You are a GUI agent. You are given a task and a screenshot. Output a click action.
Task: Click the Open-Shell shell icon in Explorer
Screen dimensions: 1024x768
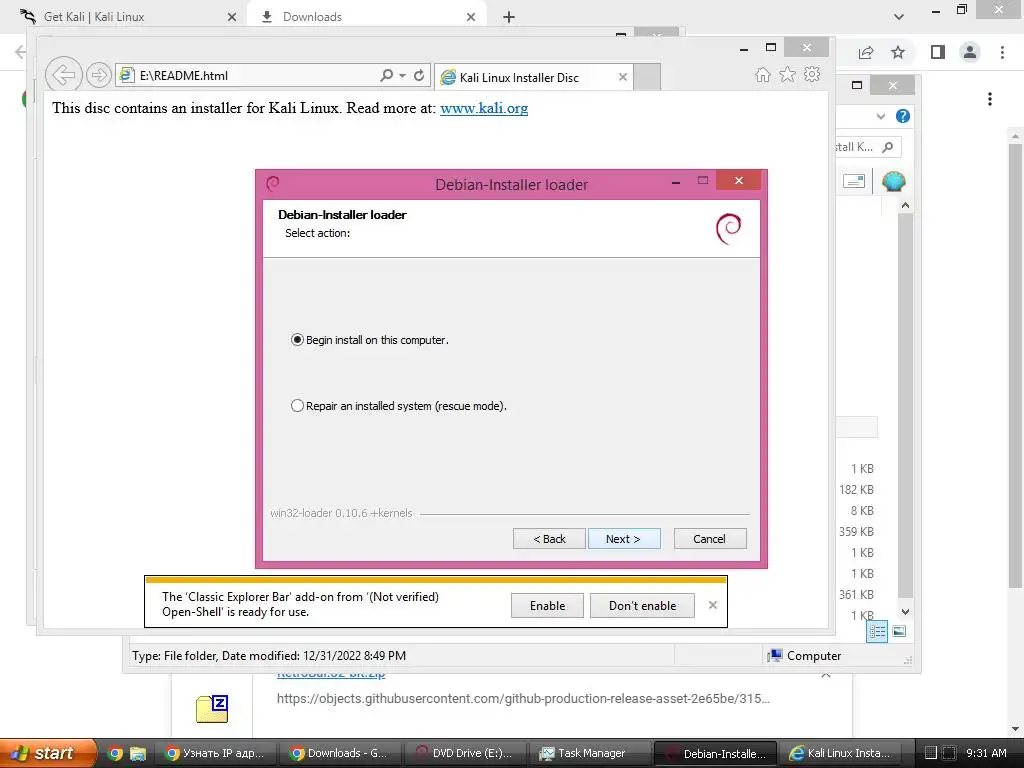coord(893,181)
